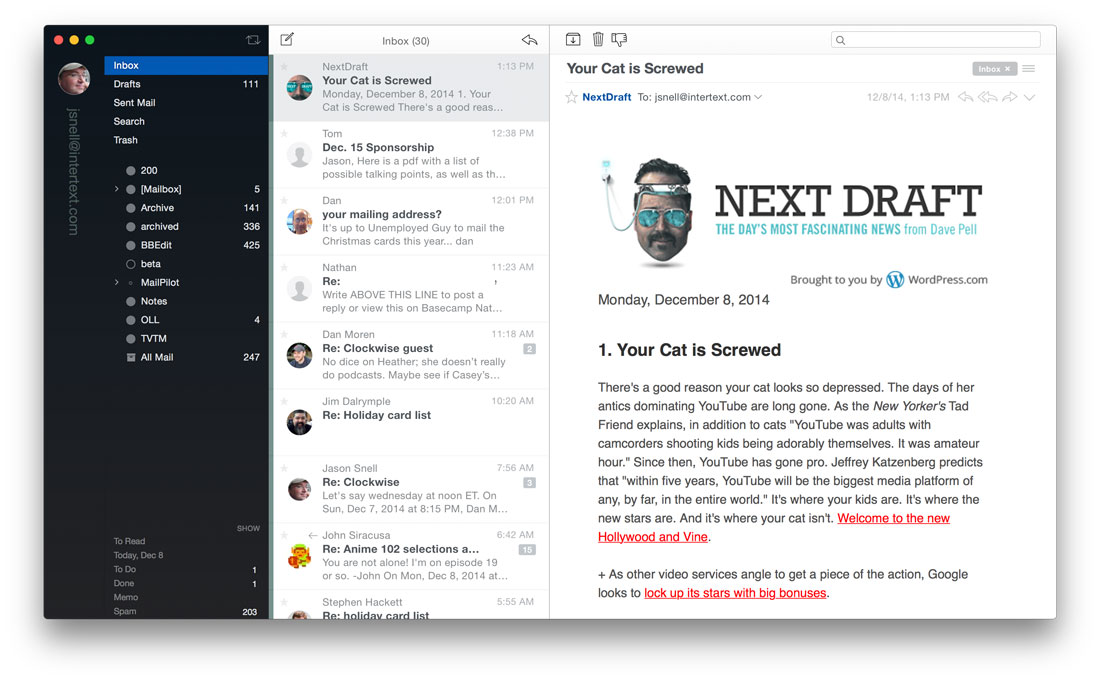Viewport: 1100px width, 681px height.
Task: Toggle the star next to the NextDraft sender name
Action: coord(571,97)
